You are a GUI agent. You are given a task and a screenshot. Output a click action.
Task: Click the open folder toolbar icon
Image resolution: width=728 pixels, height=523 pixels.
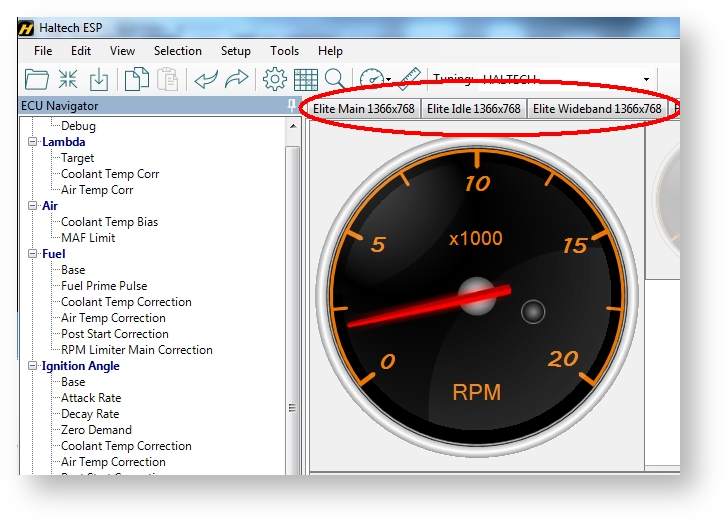click(37, 79)
